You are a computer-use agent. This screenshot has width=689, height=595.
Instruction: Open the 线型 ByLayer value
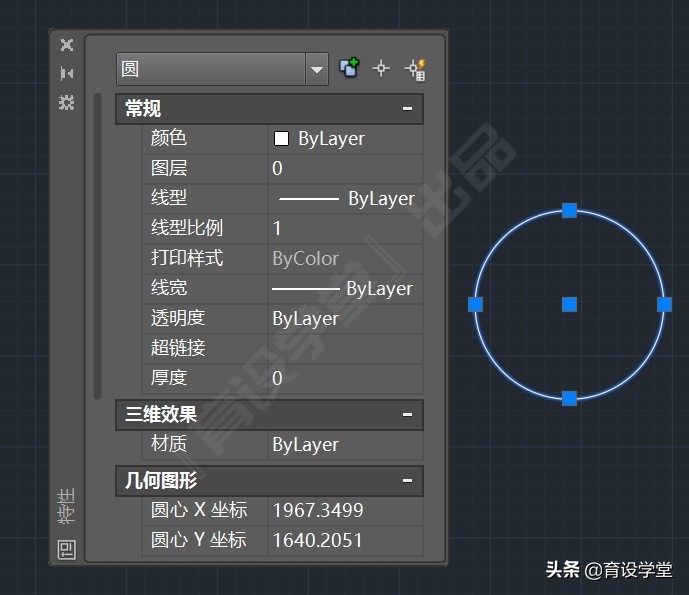pos(345,199)
